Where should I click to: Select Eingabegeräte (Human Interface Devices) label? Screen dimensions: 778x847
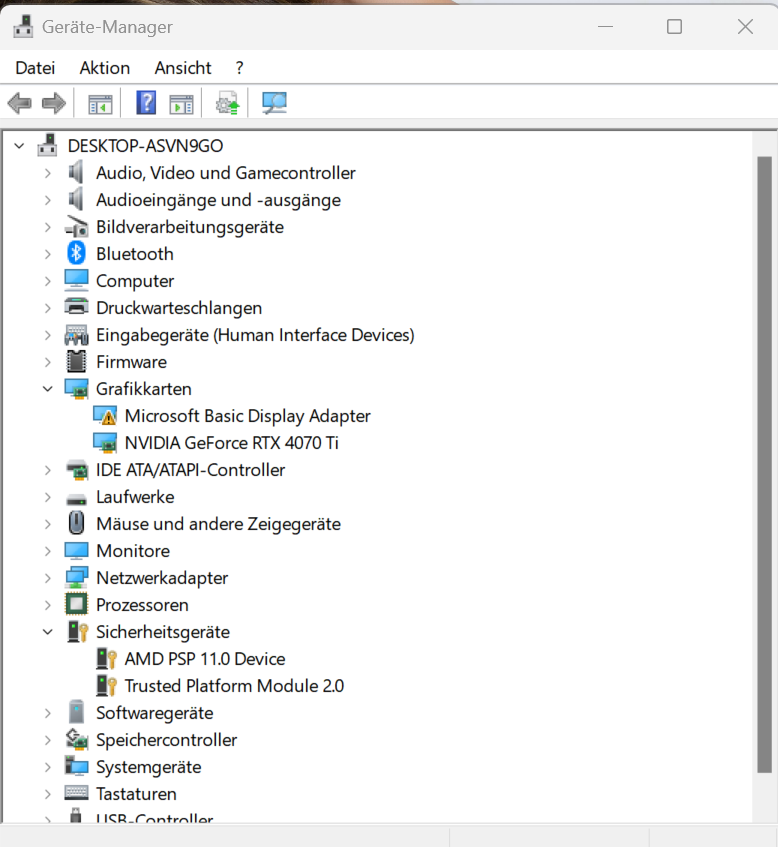click(255, 335)
